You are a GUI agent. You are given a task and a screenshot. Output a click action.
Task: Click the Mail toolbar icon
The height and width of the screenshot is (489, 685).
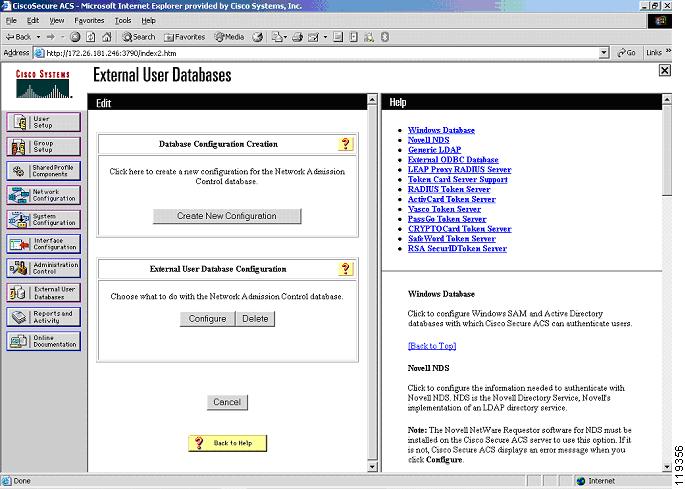[x=277, y=37]
